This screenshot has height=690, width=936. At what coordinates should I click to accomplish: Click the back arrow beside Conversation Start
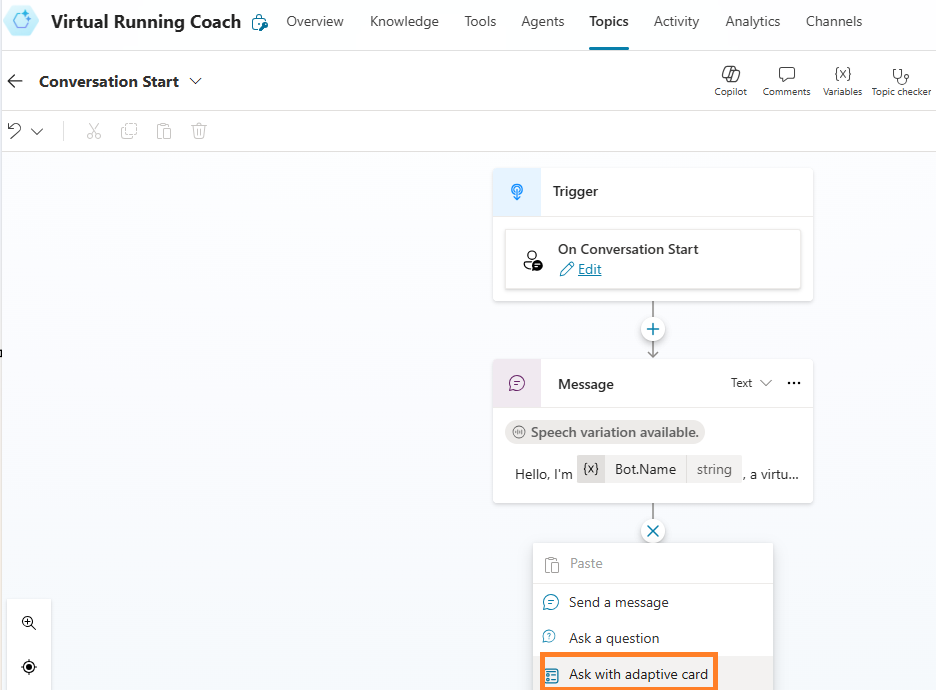15,82
